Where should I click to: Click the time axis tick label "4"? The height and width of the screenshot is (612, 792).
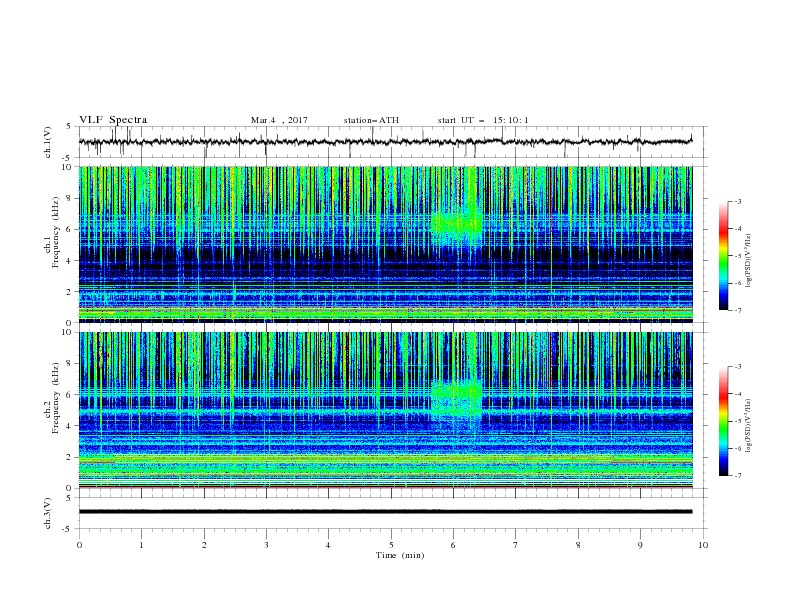[x=328, y=545]
